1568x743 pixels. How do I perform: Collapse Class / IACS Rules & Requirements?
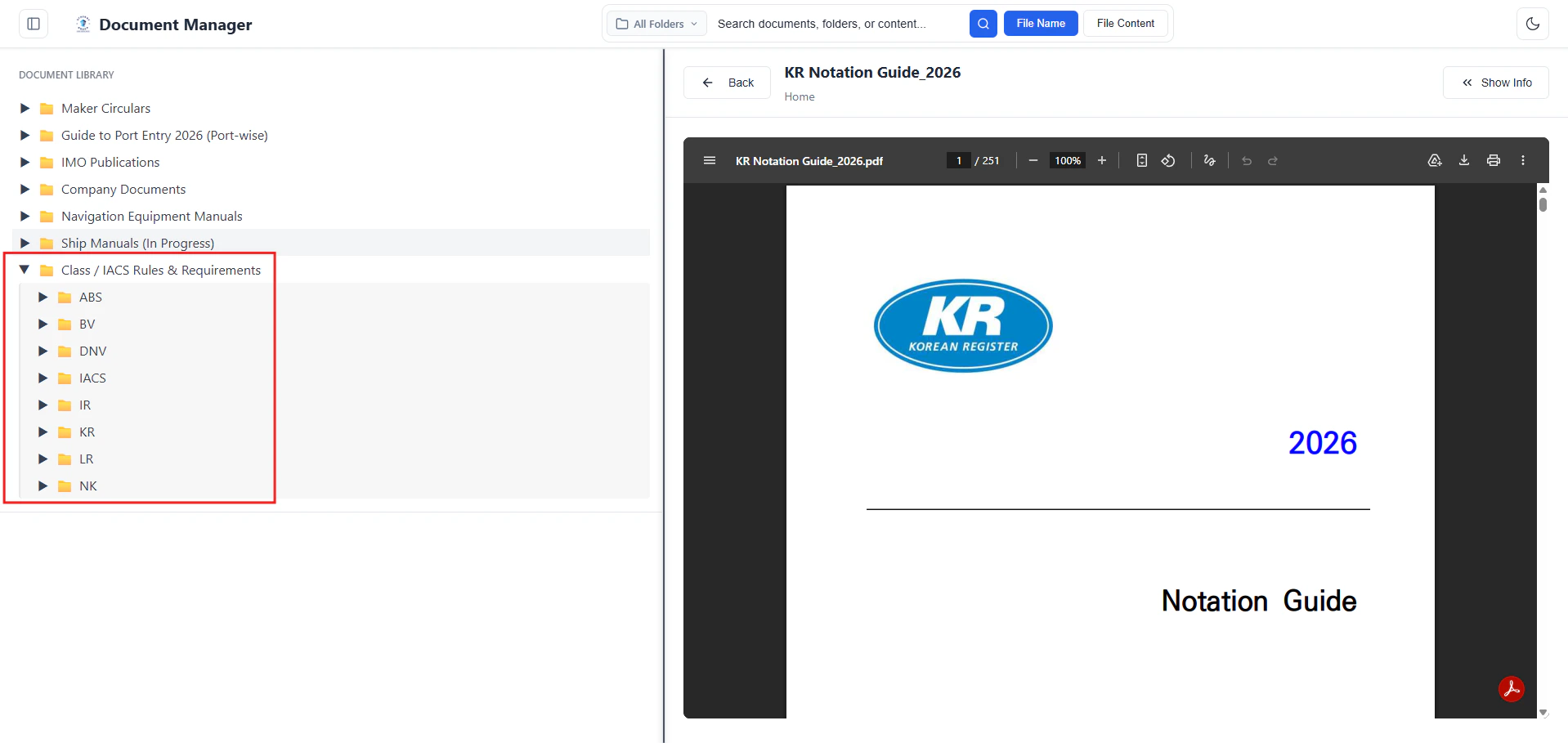pos(25,270)
